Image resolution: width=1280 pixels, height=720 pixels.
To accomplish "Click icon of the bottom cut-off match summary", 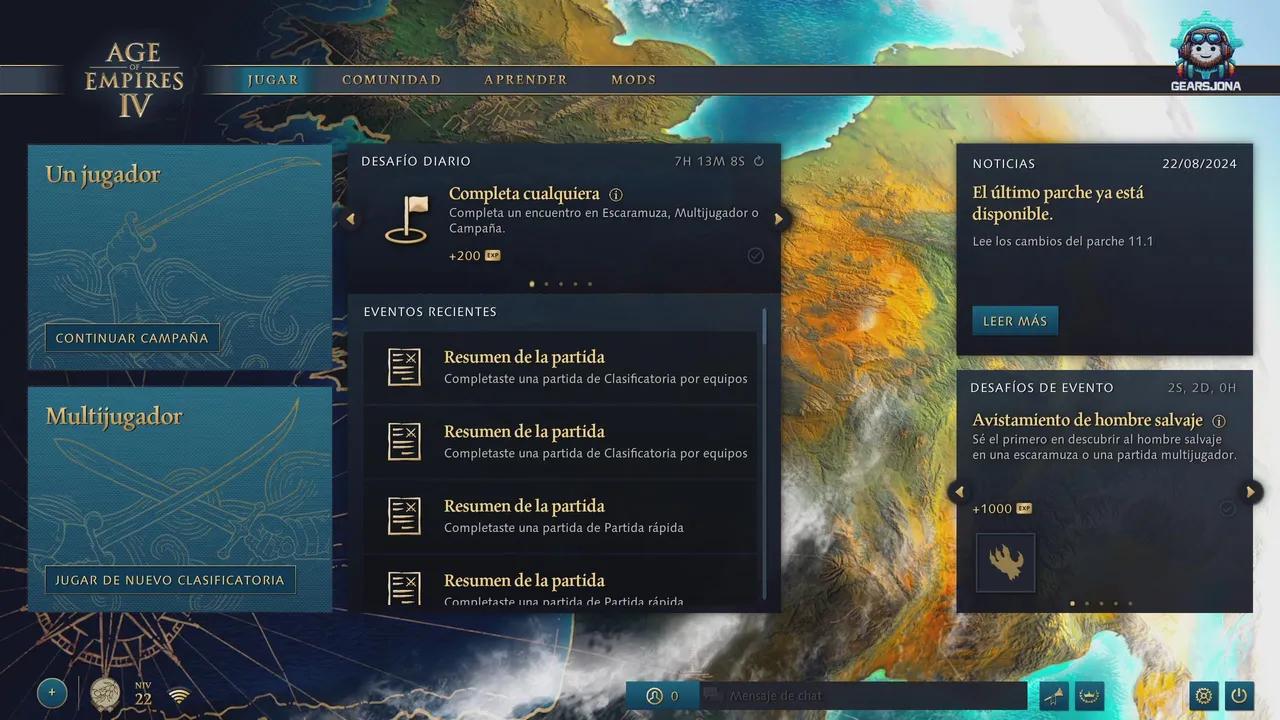I will coord(404,587).
